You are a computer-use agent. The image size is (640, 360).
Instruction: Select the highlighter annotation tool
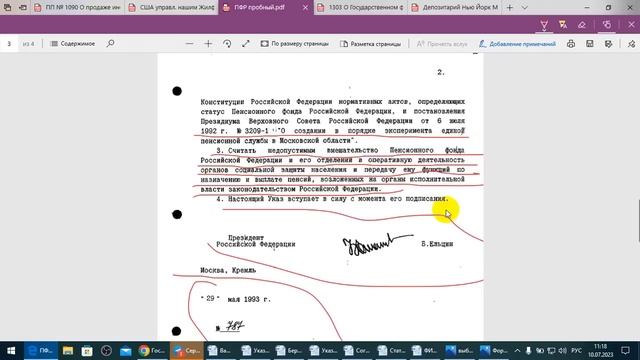click(x=563, y=24)
